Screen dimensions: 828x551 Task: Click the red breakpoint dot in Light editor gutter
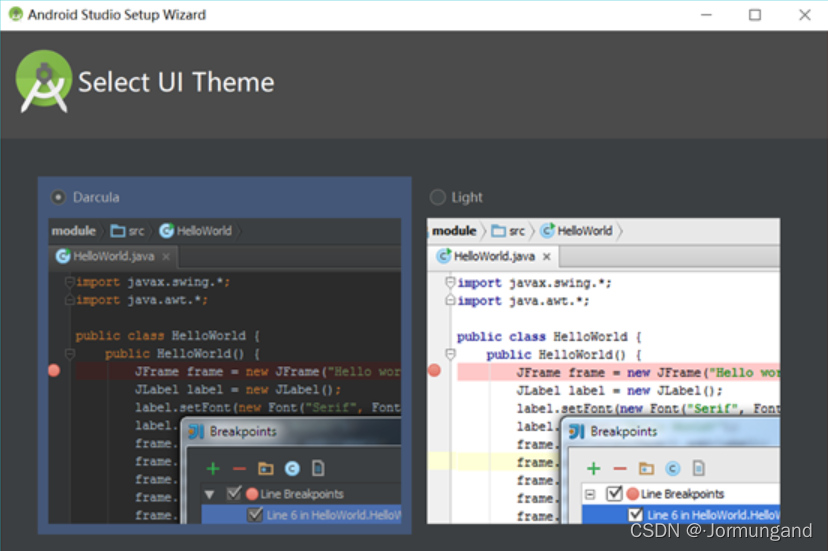tap(434, 370)
